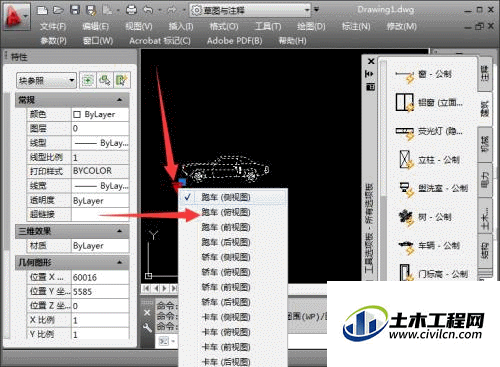Switch to the 电力 palette tab
The width and height of the screenshot is (500, 367).
pyautogui.click(x=485, y=179)
